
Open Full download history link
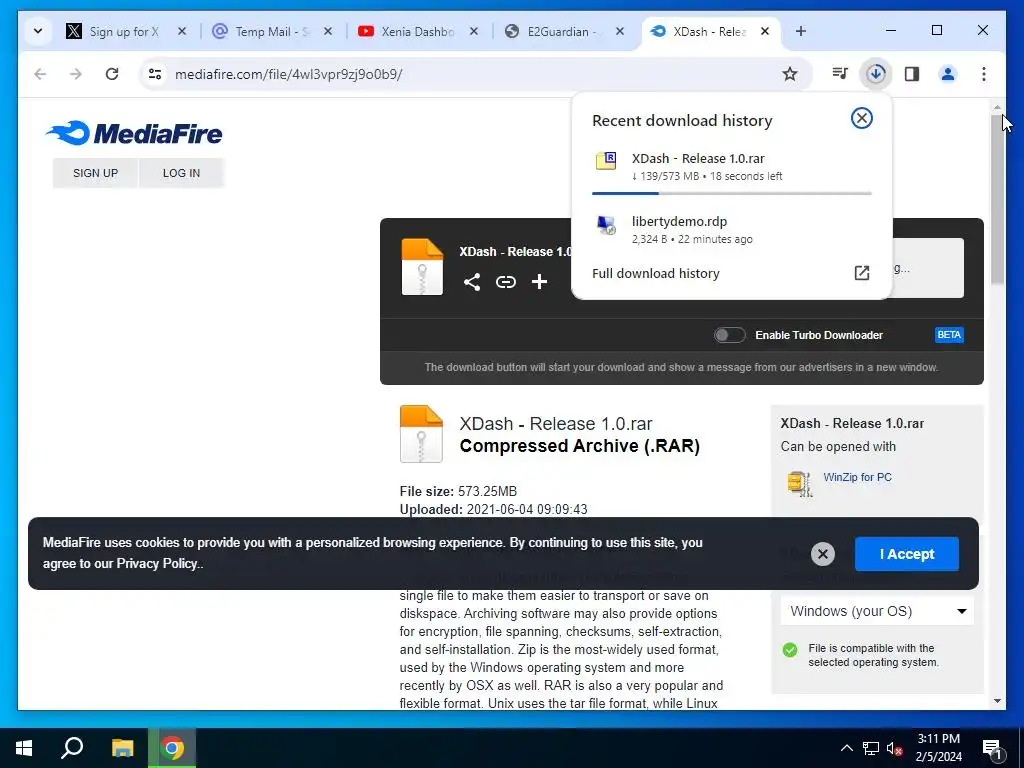(656, 274)
